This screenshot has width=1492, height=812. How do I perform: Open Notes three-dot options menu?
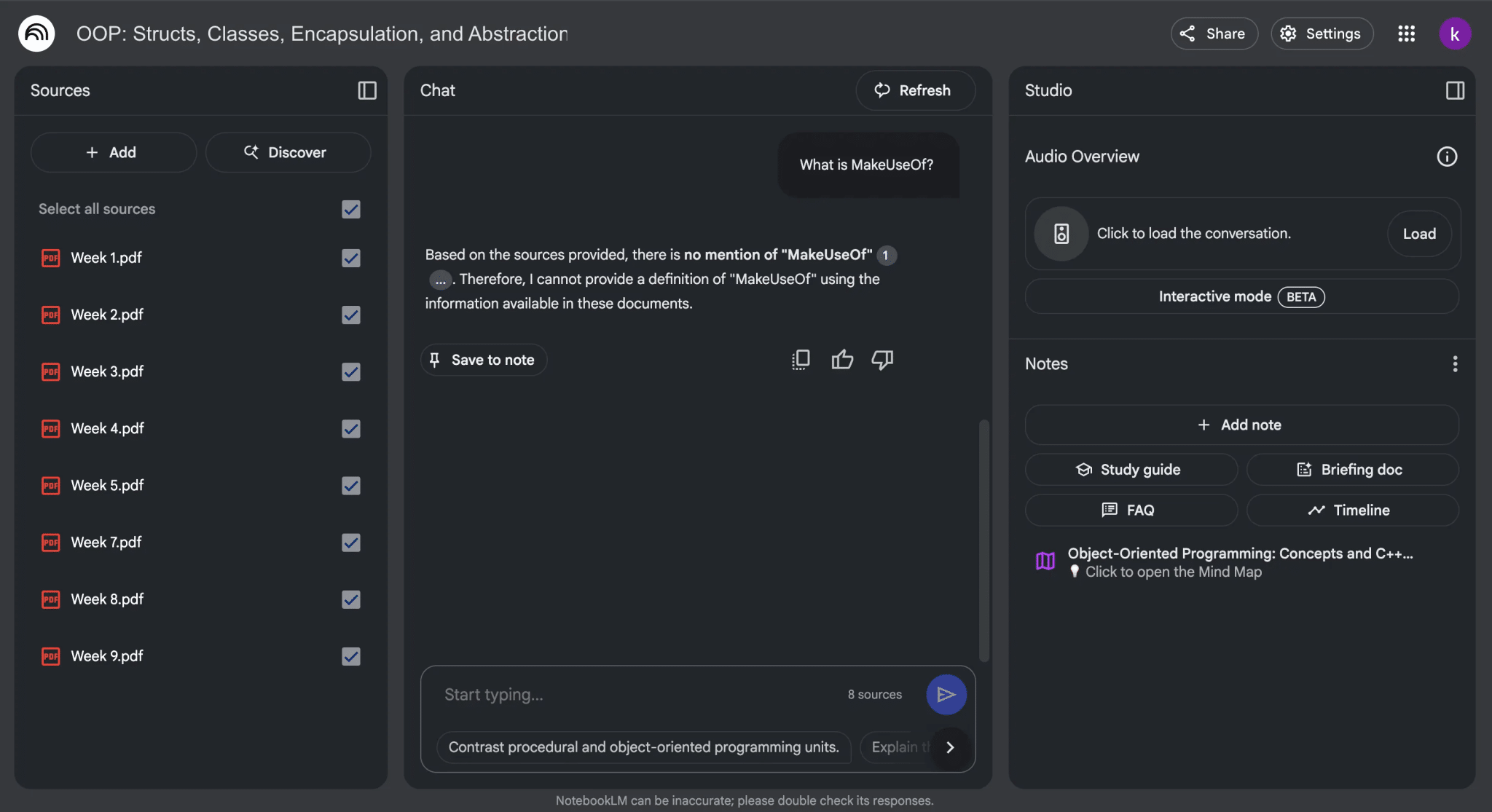(1455, 363)
